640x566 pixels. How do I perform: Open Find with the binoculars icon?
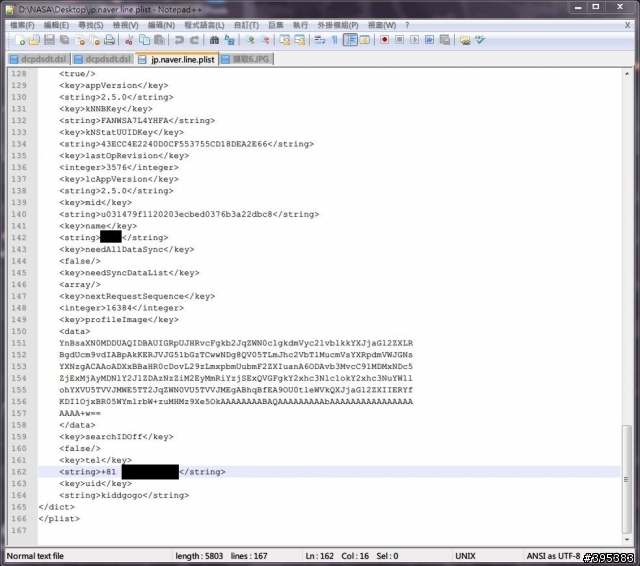(x=214, y=40)
